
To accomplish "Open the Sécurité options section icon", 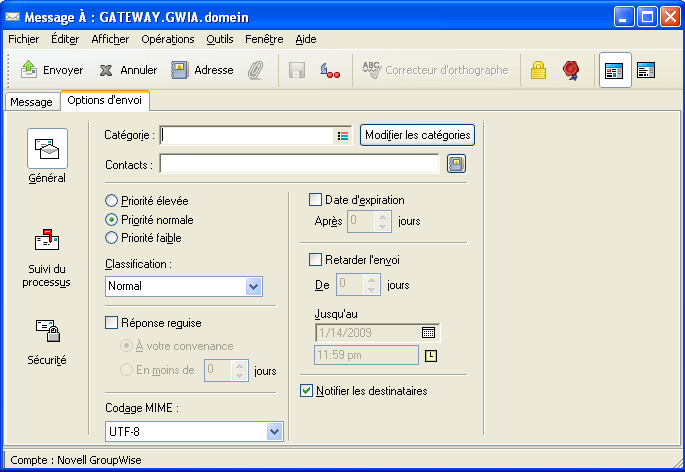I will (x=48, y=330).
